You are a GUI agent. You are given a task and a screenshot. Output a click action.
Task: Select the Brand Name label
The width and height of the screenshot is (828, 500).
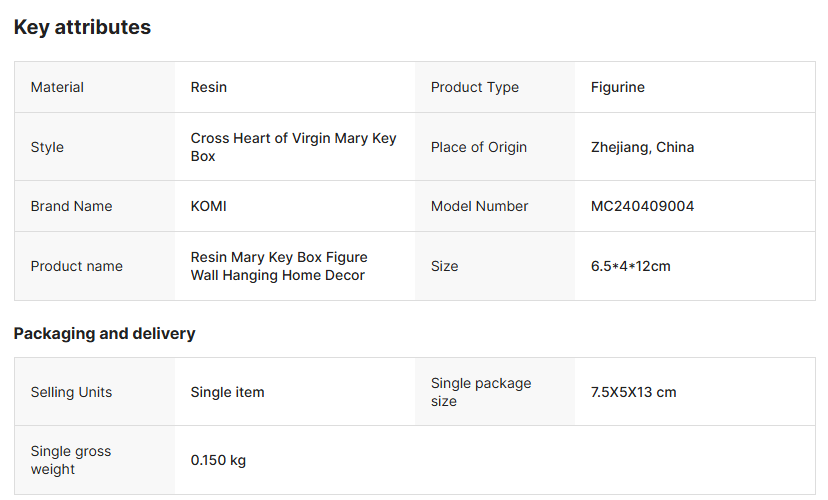click(71, 206)
